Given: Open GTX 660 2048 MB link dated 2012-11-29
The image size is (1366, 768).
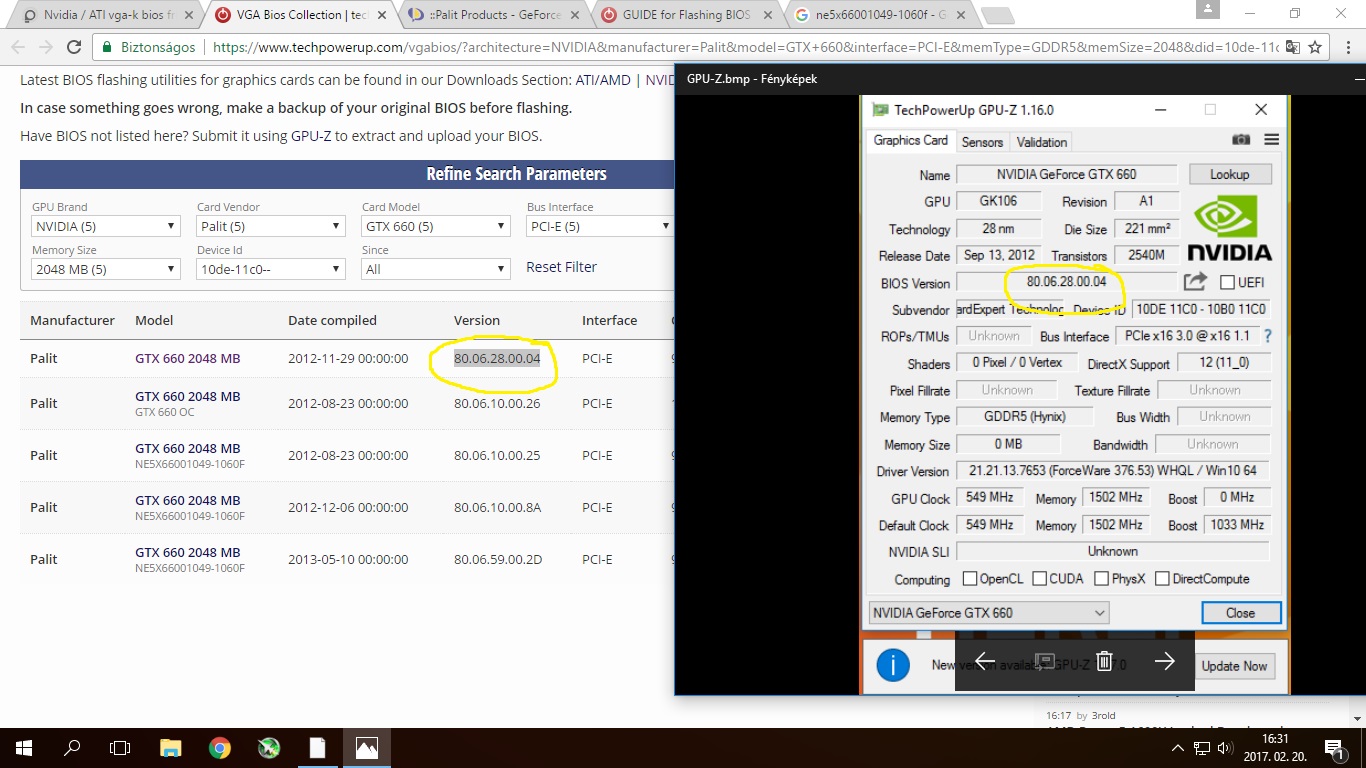Looking at the screenshot, I should point(188,358).
